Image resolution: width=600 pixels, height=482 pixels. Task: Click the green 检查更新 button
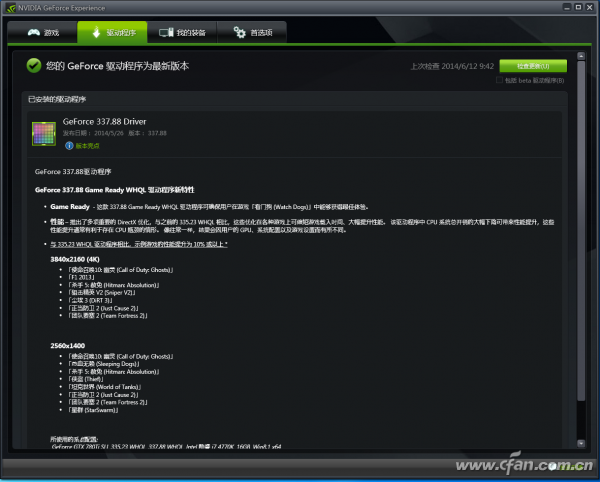click(533, 66)
